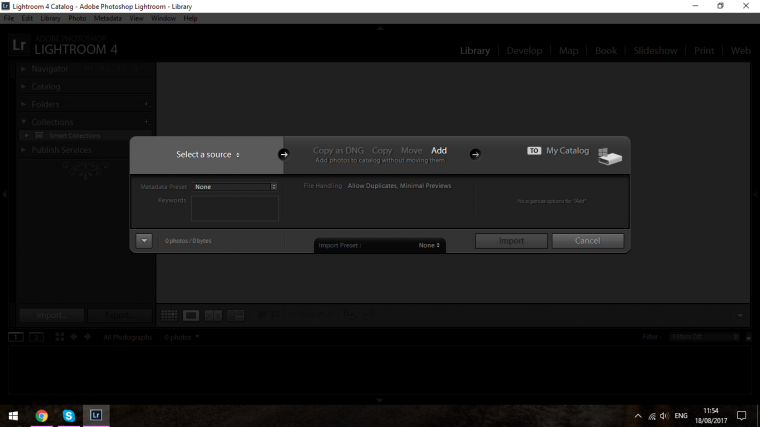Click the Lightroom taskbar icon
Viewport: 760px width, 427px height.
click(x=96, y=415)
